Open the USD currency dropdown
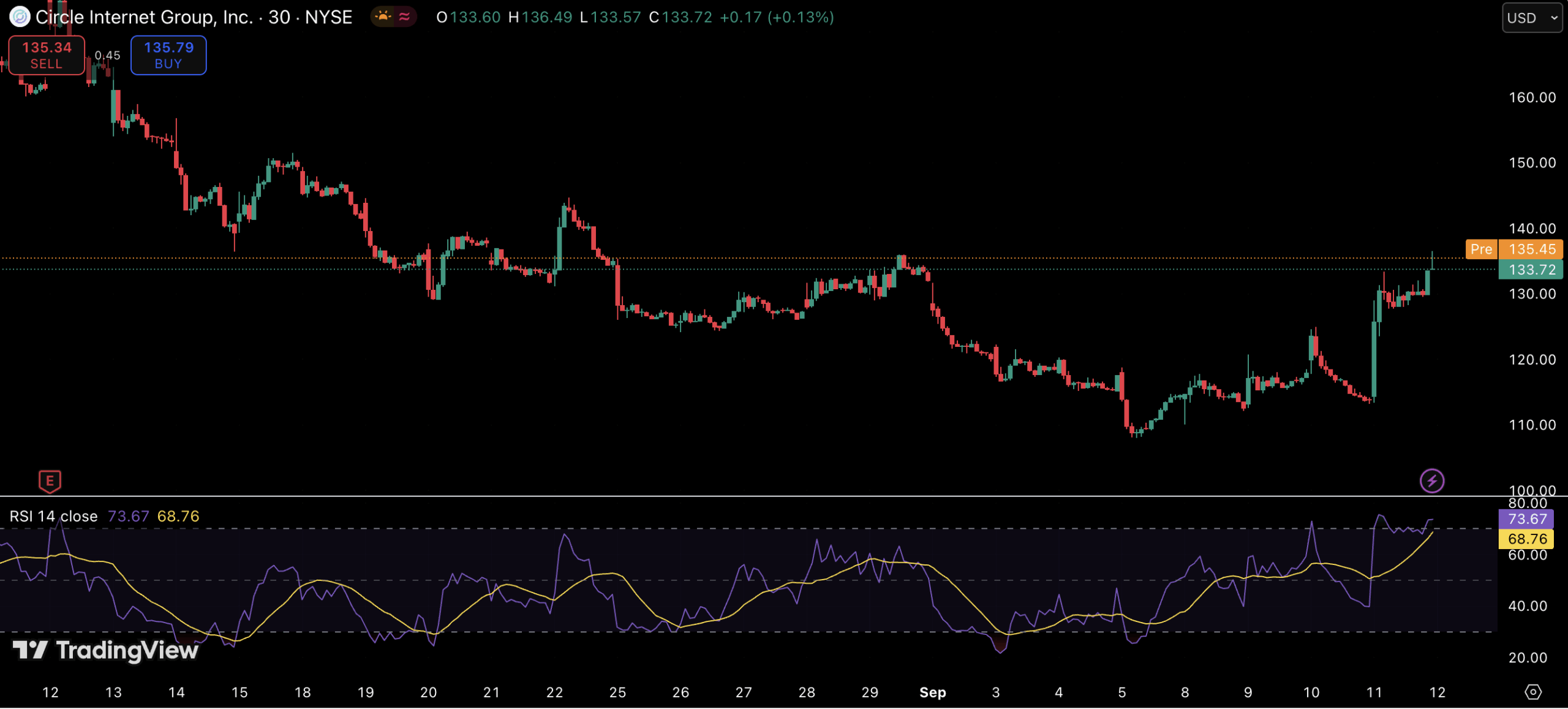This screenshot has height=709, width=1568. tap(1532, 18)
